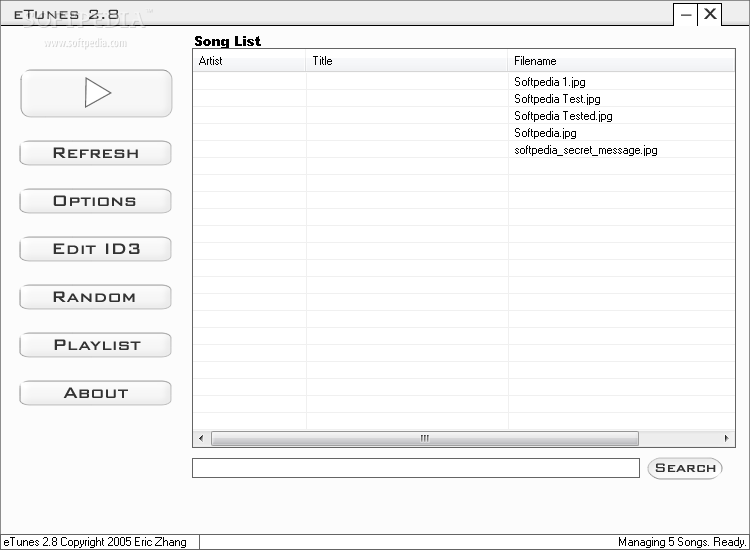Minimize the eTunes window

(x=685, y=15)
